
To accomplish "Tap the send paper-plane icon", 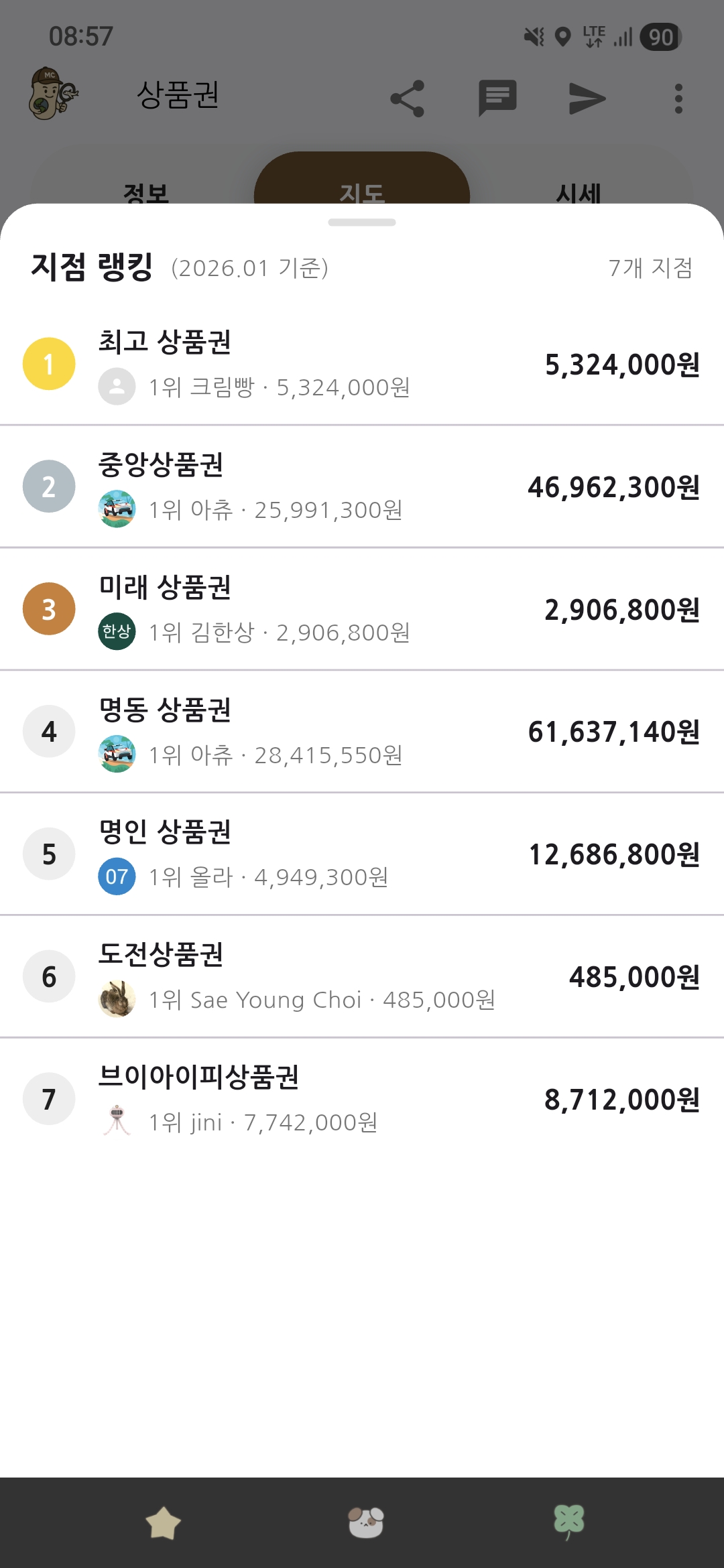I will pos(587,99).
